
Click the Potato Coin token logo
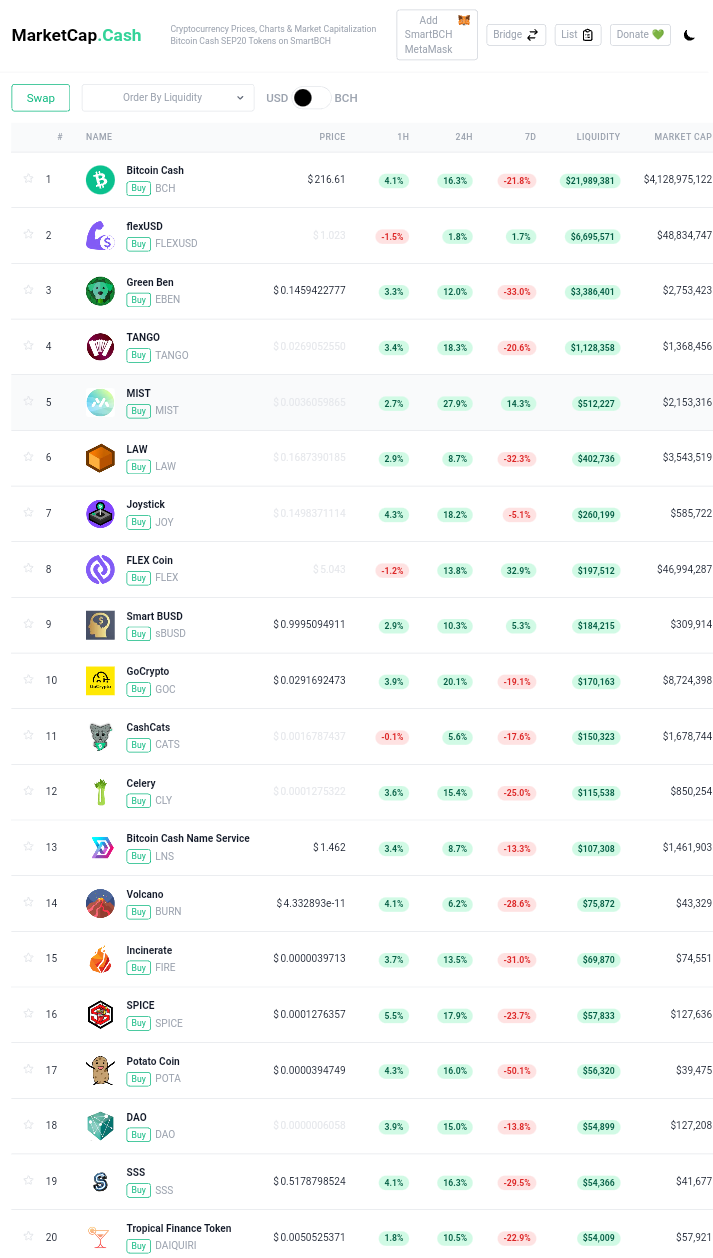click(x=100, y=1070)
